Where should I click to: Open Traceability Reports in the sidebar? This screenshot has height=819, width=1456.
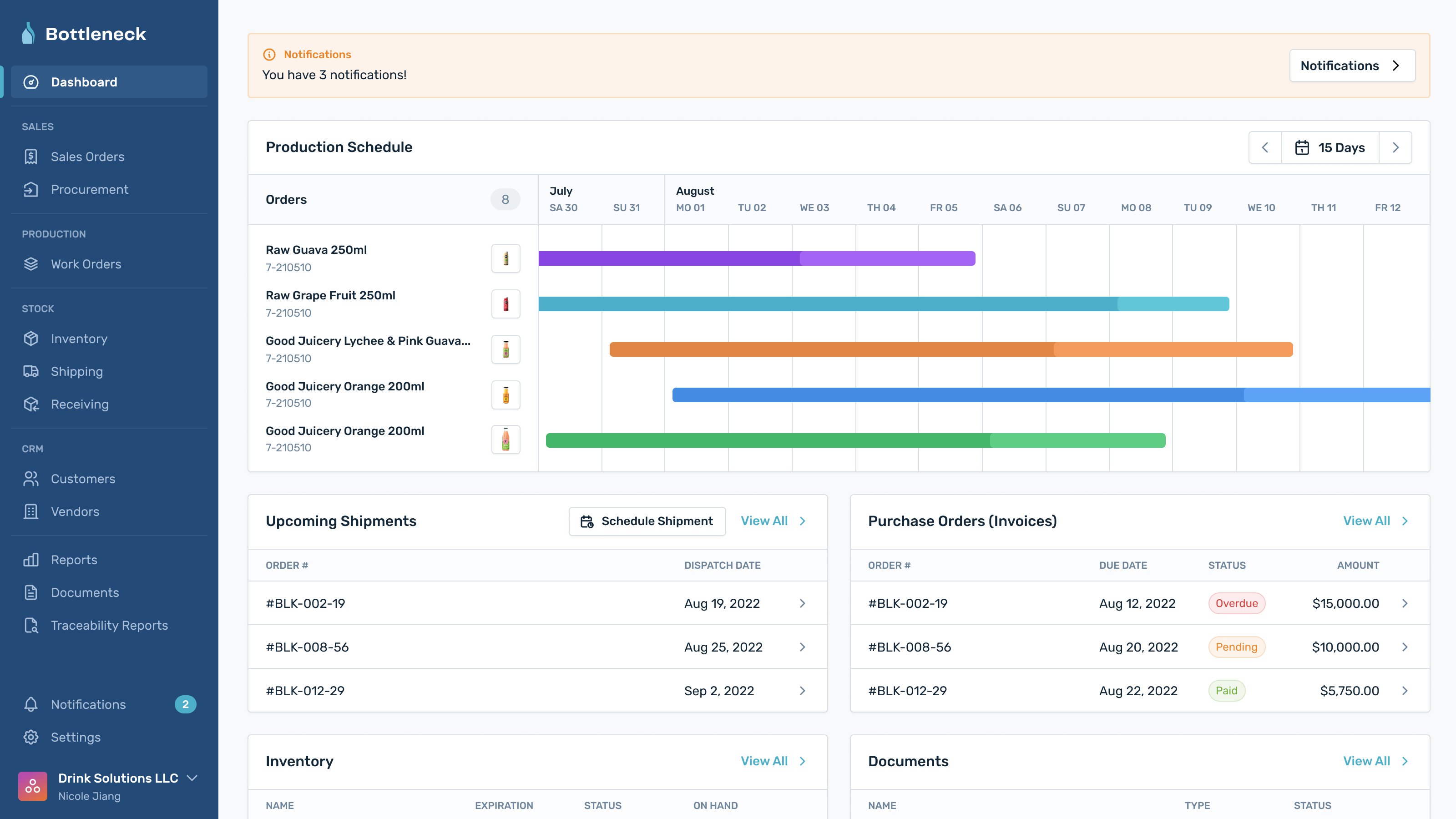pos(109,625)
